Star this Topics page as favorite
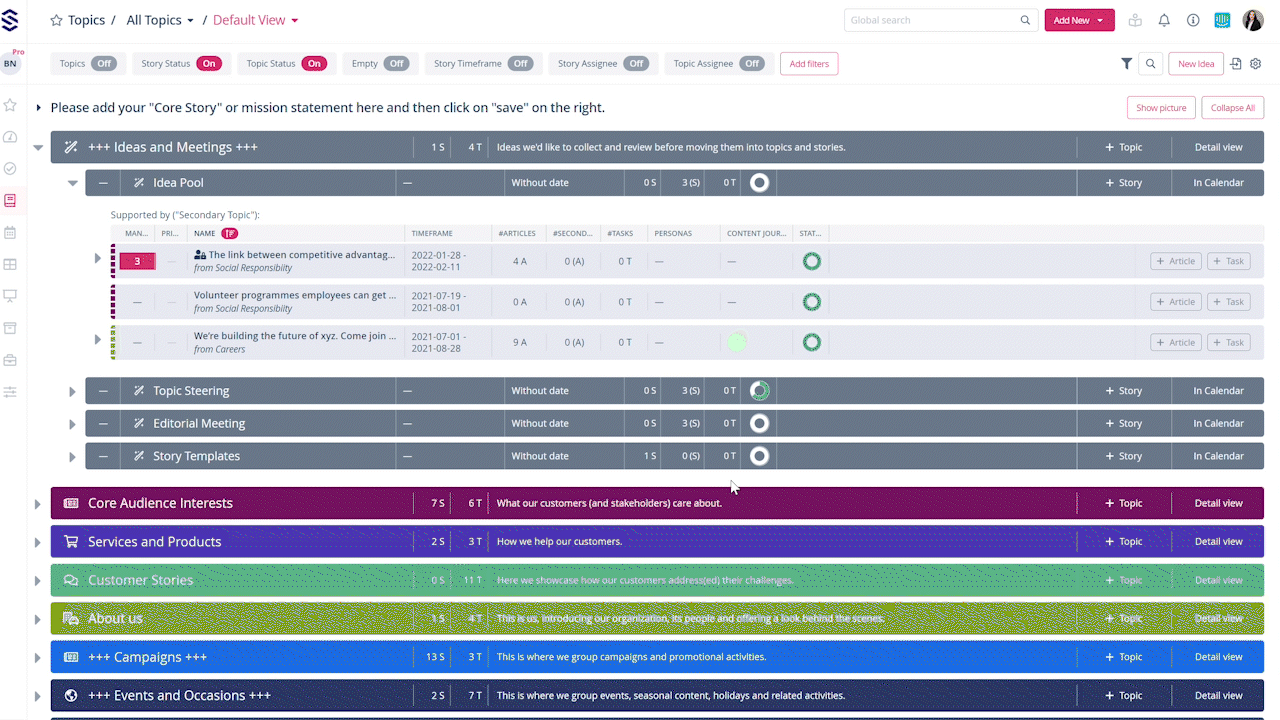Screen dimensions: 1280x720 (x=56, y=20)
